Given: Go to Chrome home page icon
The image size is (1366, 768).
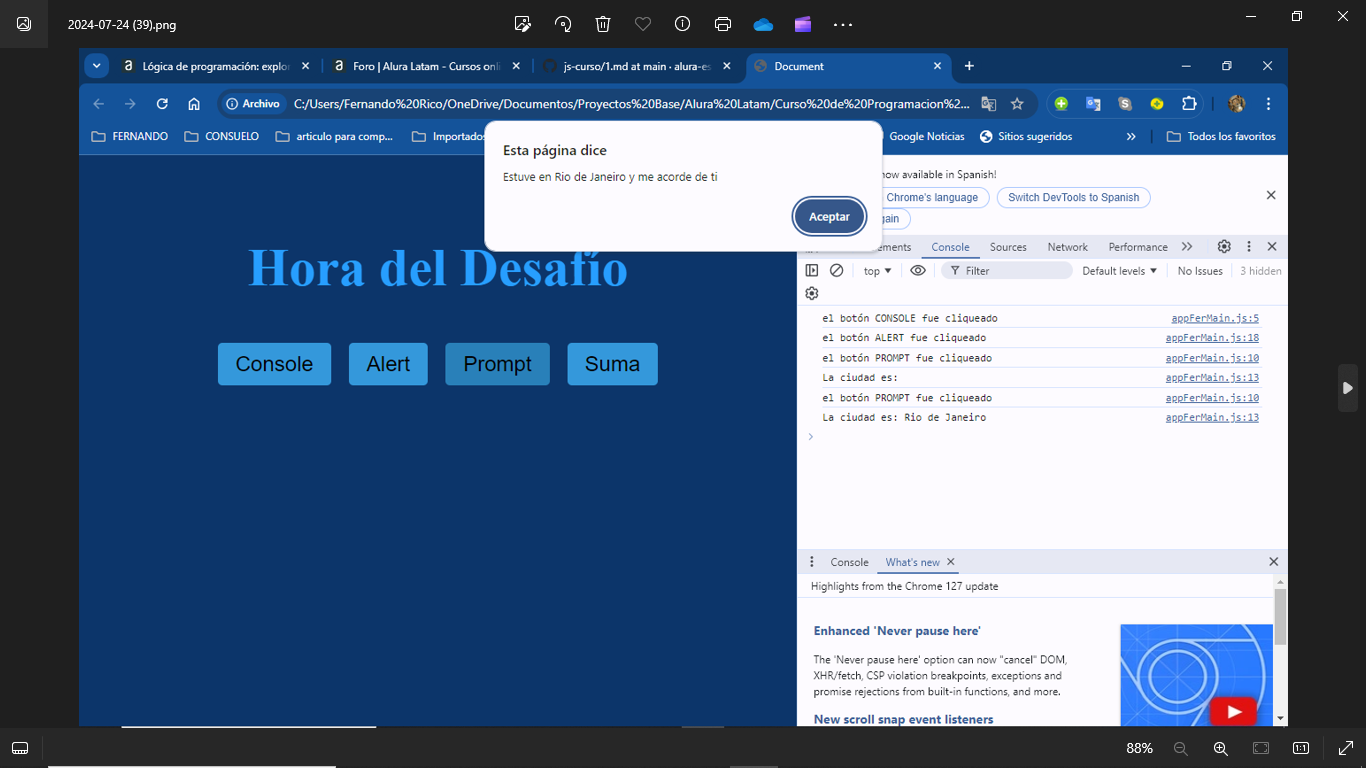Looking at the screenshot, I should click(194, 104).
